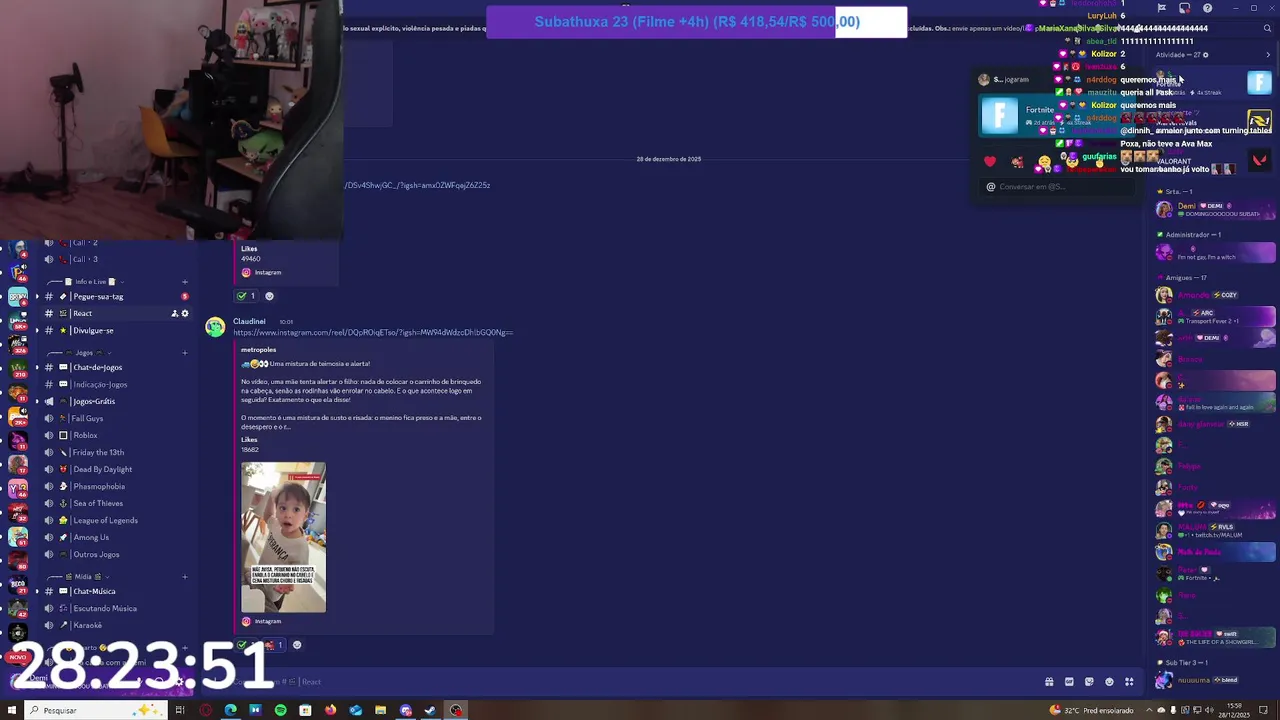
Task: Add reaction to the Claudinei message
Action: click(297, 645)
